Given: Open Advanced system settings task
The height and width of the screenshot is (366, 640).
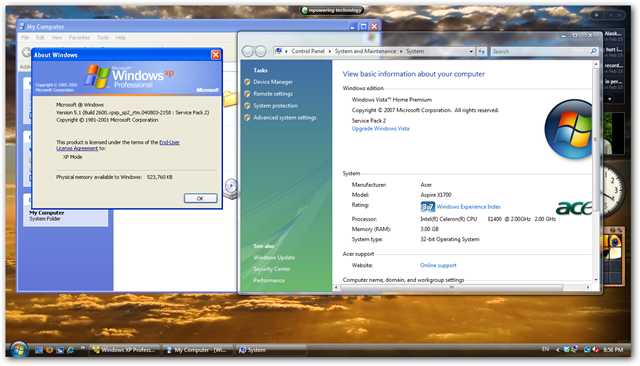Looking at the screenshot, I should tap(285, 118).
